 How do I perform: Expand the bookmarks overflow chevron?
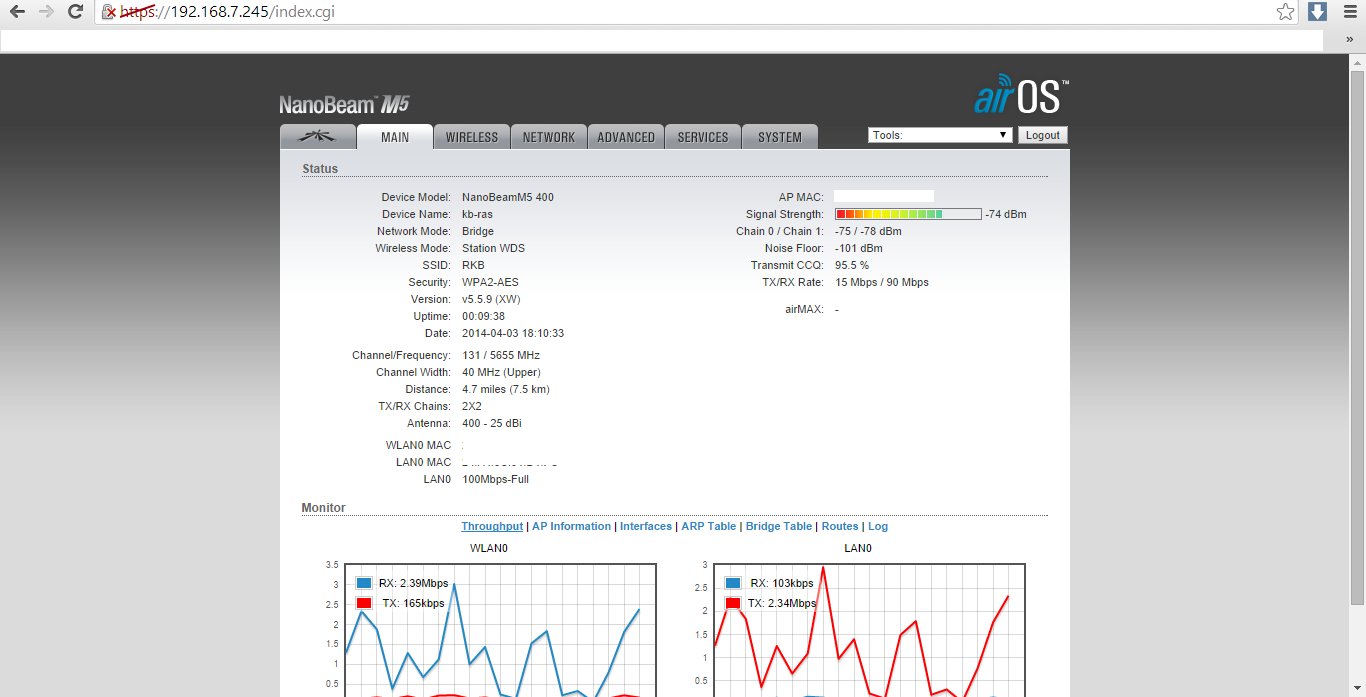1349,39
